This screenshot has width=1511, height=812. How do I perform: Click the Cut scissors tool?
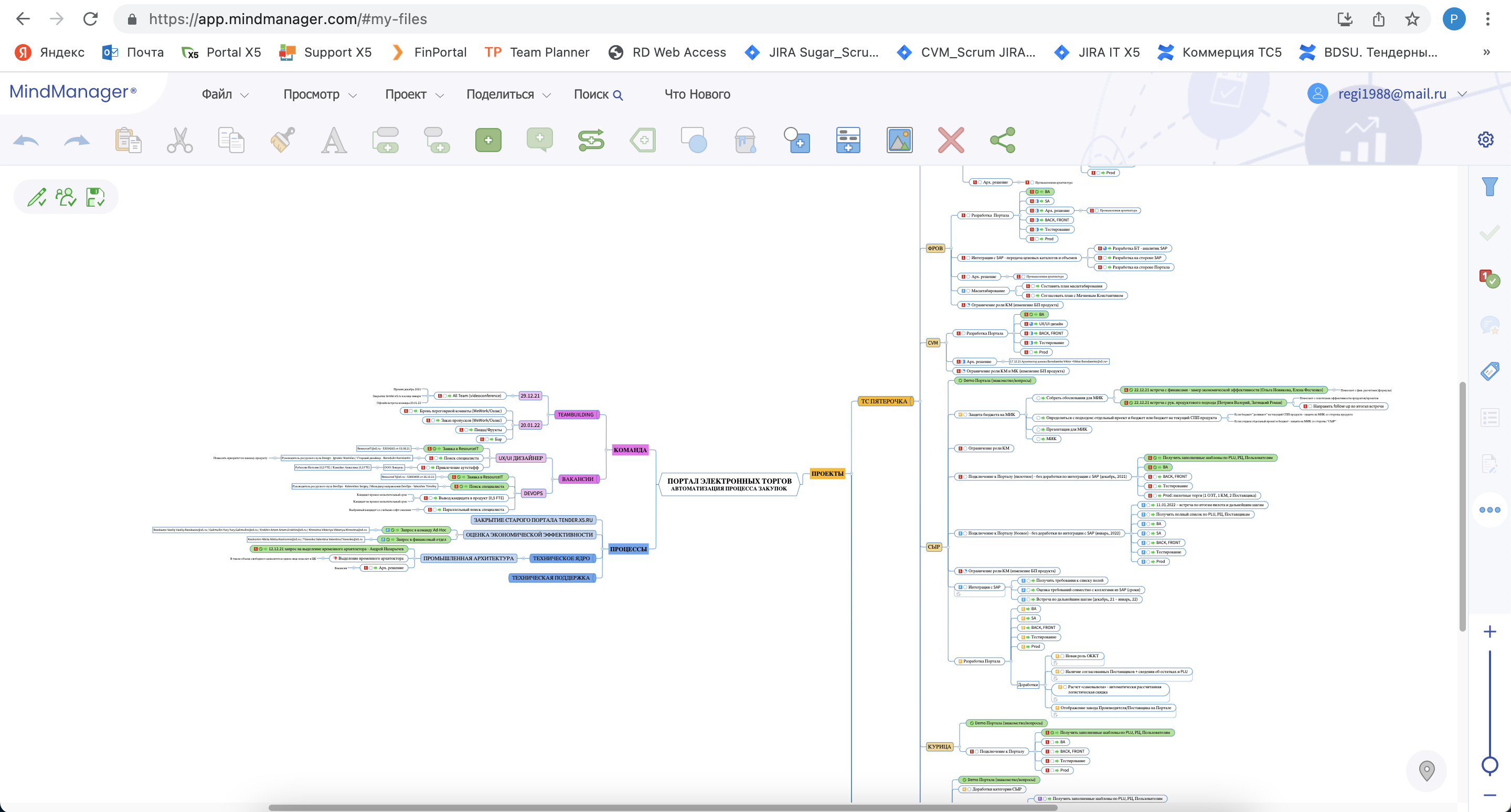179,140
